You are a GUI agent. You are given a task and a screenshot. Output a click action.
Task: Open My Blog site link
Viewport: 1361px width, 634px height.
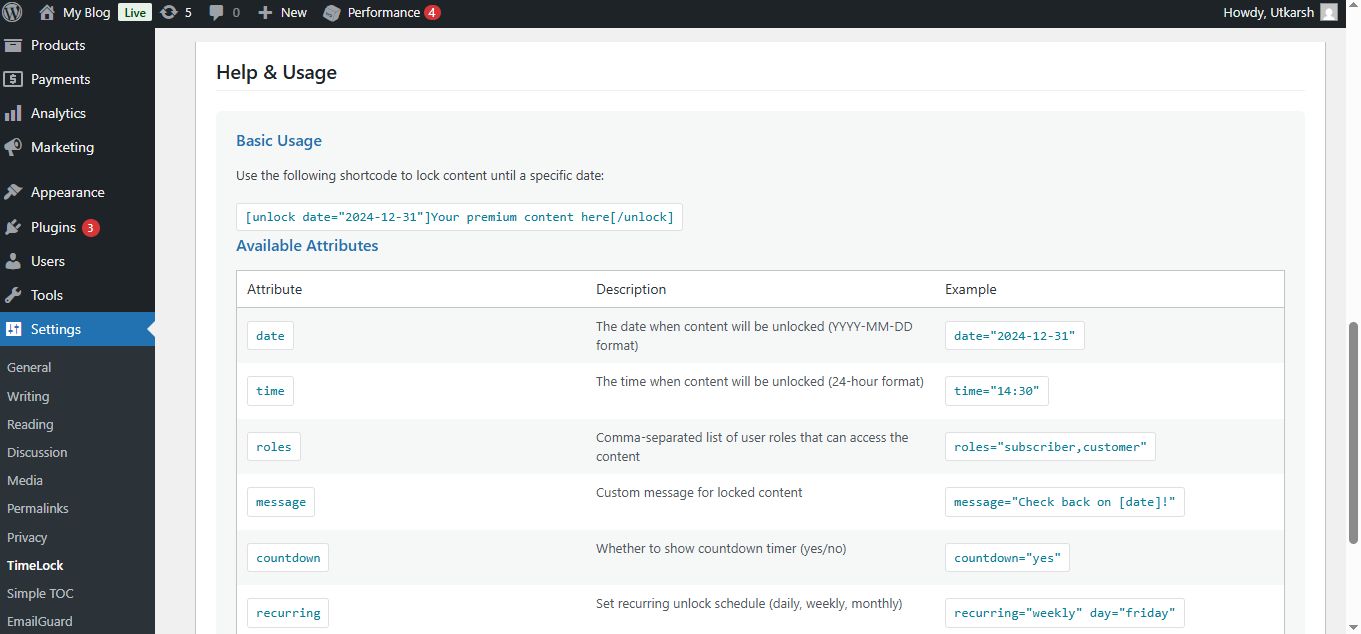click(x=86, y=13)
